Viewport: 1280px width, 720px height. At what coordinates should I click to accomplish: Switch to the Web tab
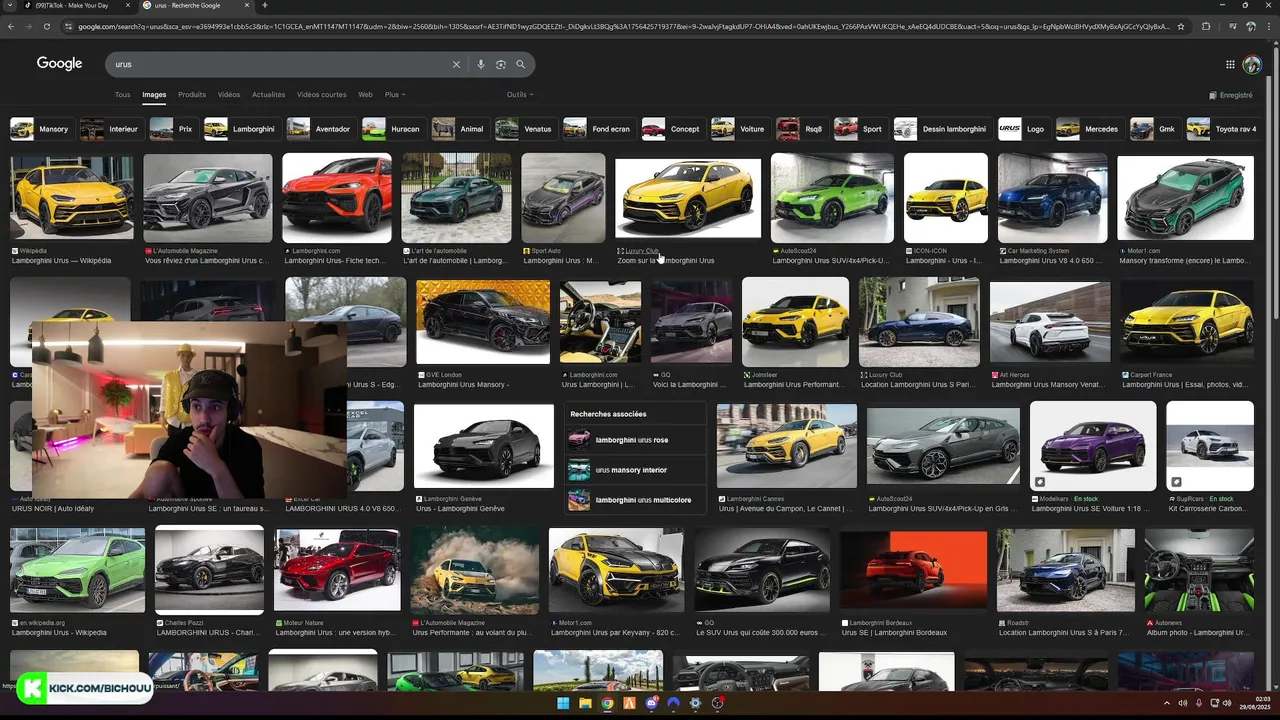tap(365, 94)
